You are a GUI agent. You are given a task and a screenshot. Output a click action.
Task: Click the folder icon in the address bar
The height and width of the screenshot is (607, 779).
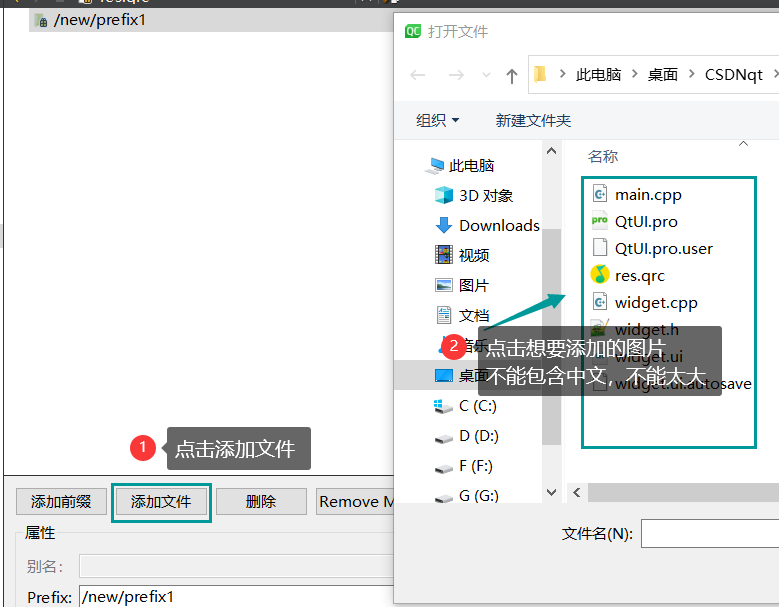pyautogui.click(x=541, y=75)
